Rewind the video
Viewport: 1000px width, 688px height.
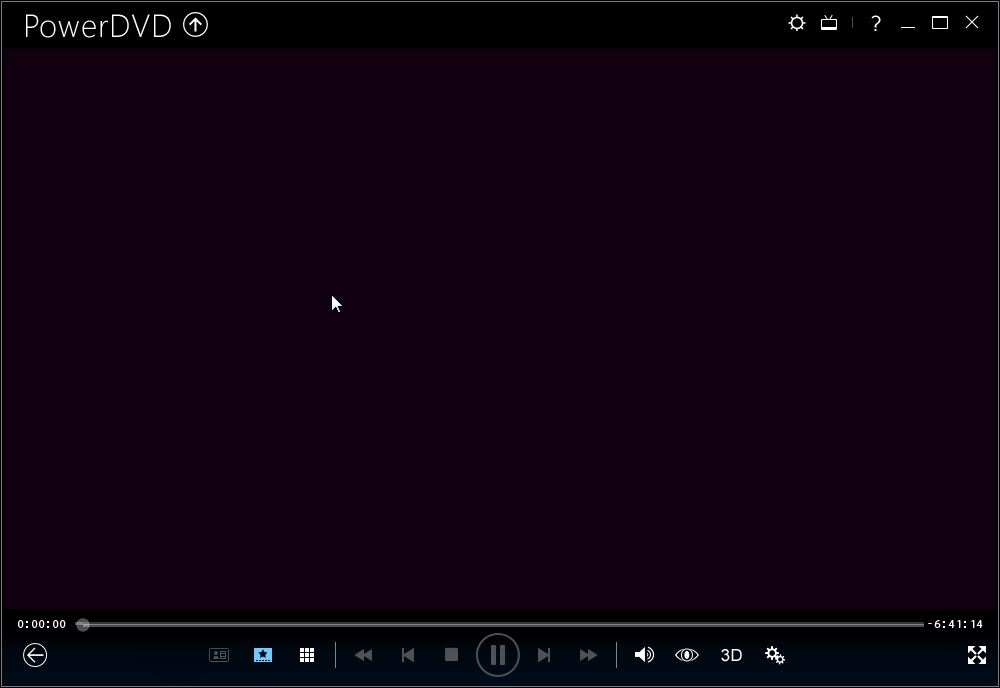point(364,655)
